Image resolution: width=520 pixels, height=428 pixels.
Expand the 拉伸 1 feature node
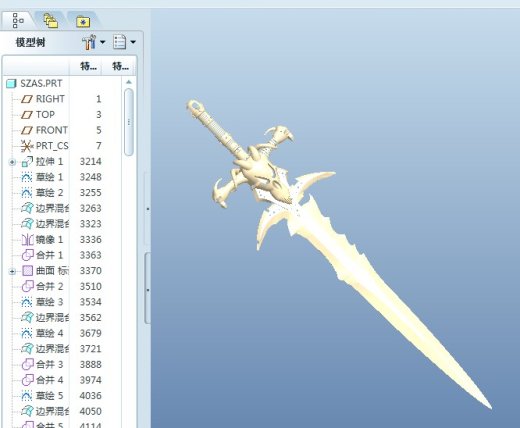point(12,162)
